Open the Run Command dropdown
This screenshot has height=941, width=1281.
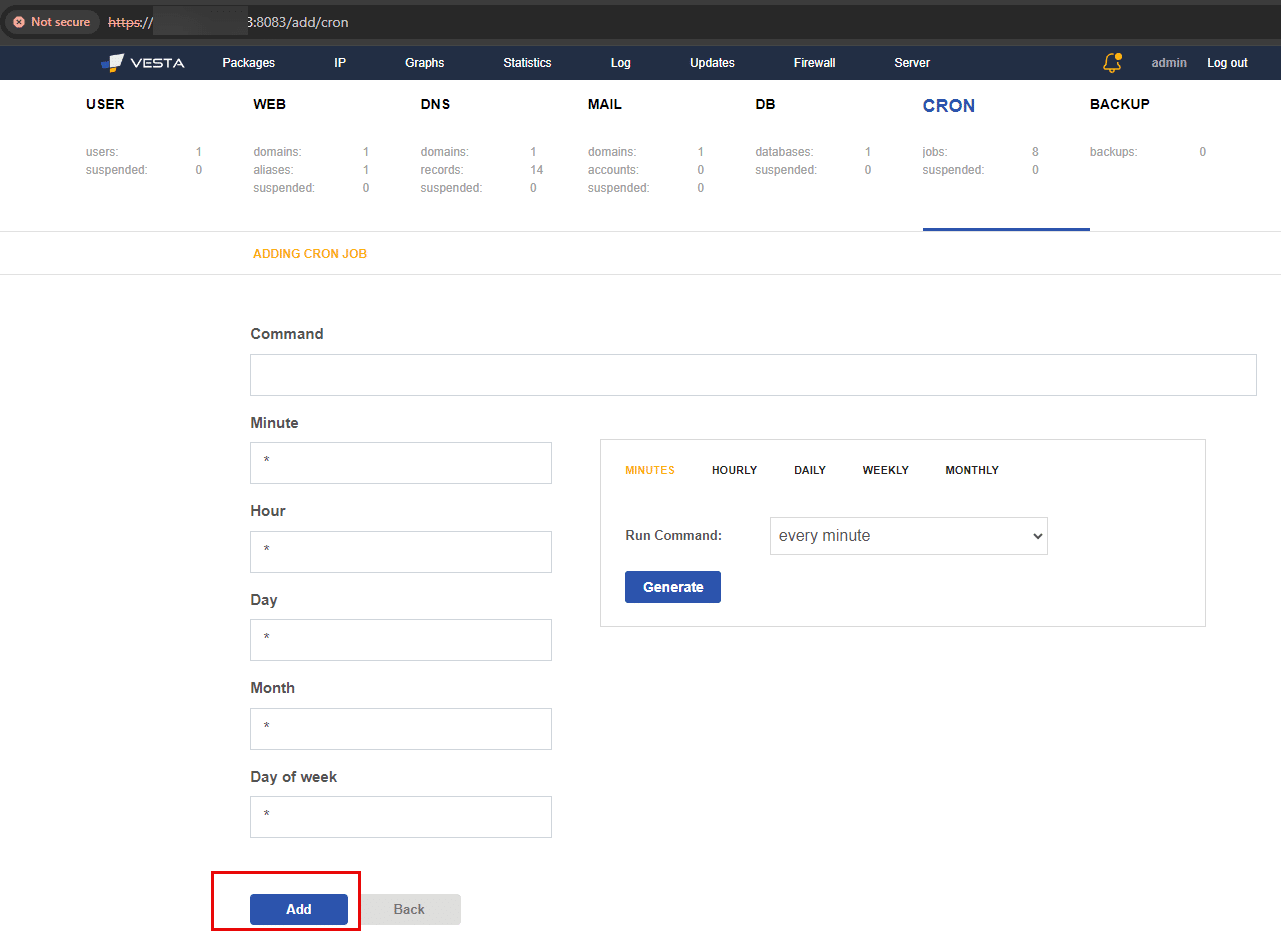coord(907,536)
